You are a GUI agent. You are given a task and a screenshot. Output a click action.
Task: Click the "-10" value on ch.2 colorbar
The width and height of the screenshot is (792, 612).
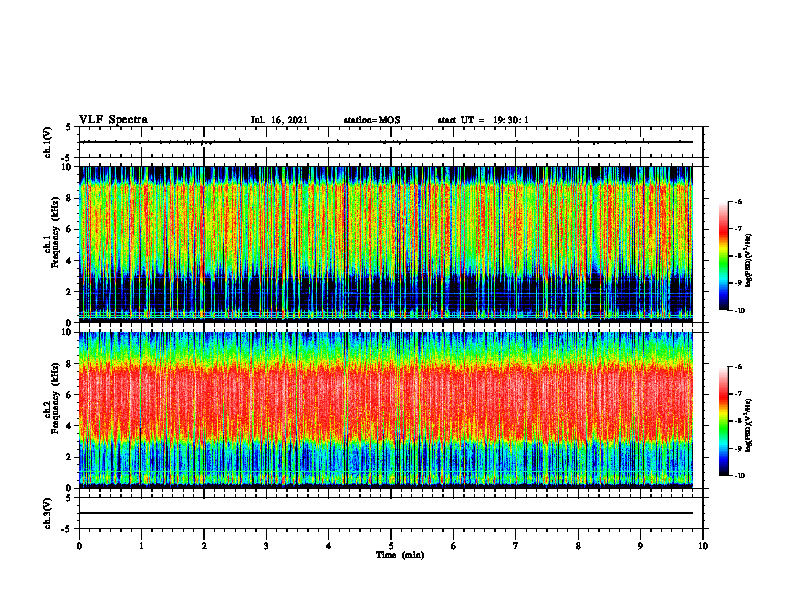coord(740,476)
